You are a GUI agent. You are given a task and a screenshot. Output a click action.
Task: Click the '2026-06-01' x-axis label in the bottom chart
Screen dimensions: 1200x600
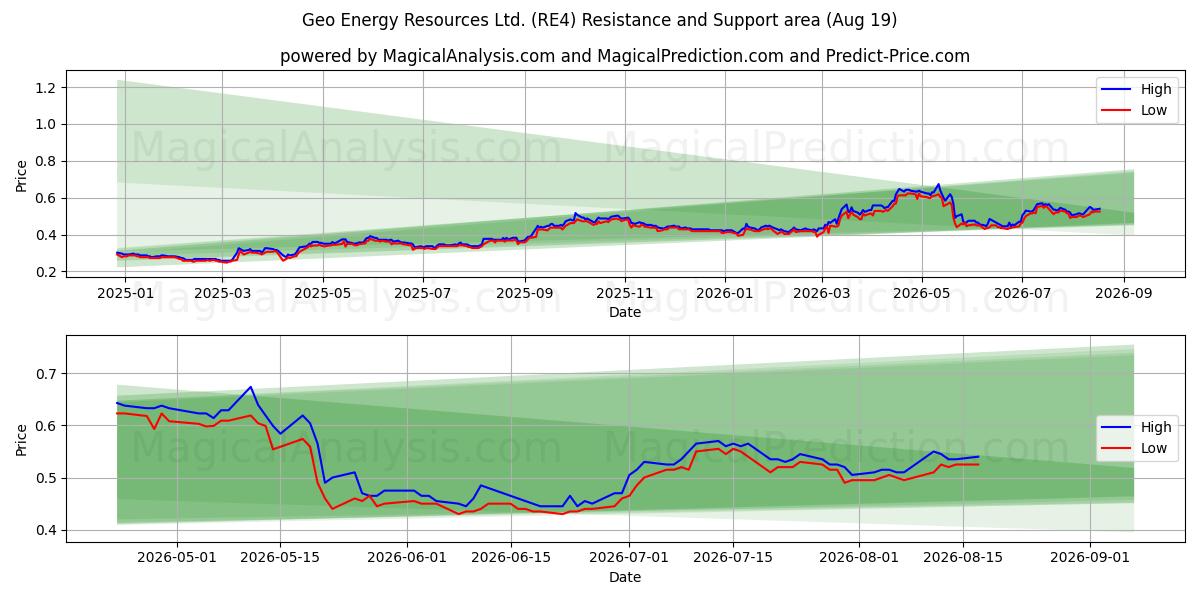[x=408, y=560]
